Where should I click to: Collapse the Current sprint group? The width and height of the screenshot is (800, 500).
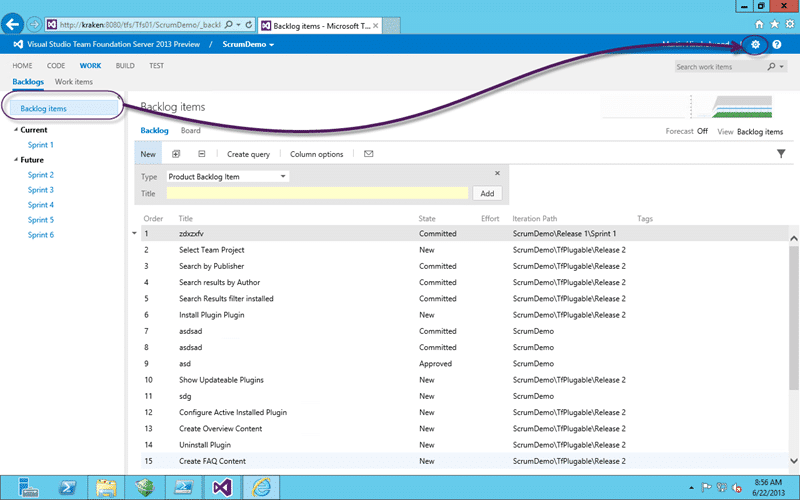click(x=16, y=130)
